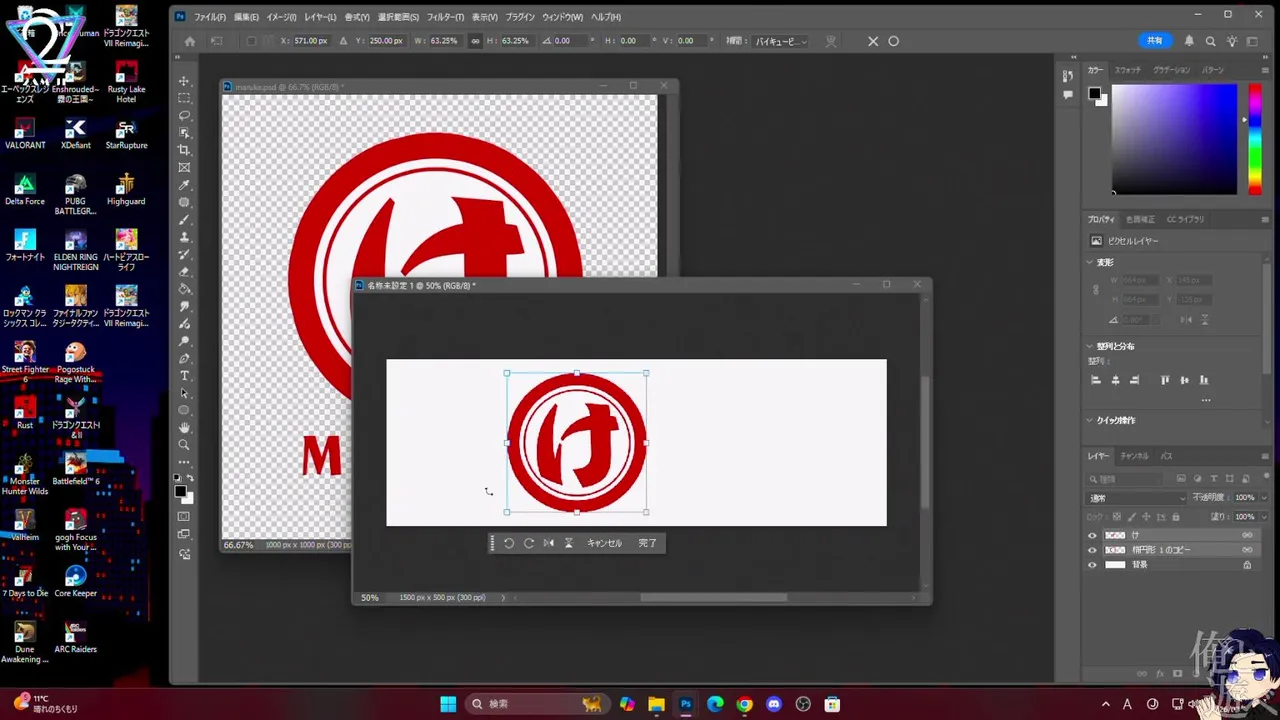Open the search icon at top right
This screenshot has height=720, width=1280.
pyautogui.click(x=1210, y=41)
